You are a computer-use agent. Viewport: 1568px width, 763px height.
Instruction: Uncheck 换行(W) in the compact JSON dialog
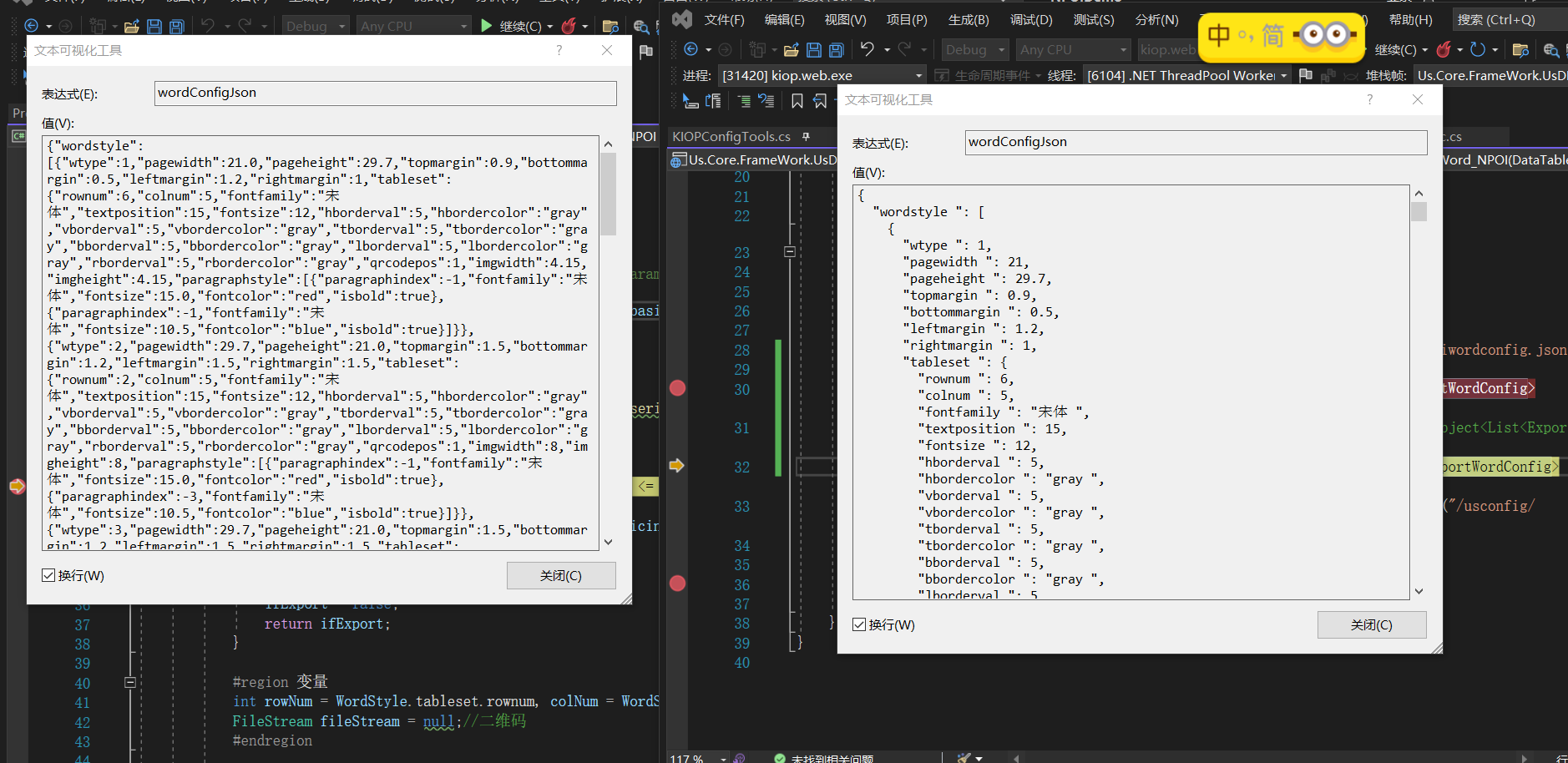pyautogui.click(x=48, y=575)
